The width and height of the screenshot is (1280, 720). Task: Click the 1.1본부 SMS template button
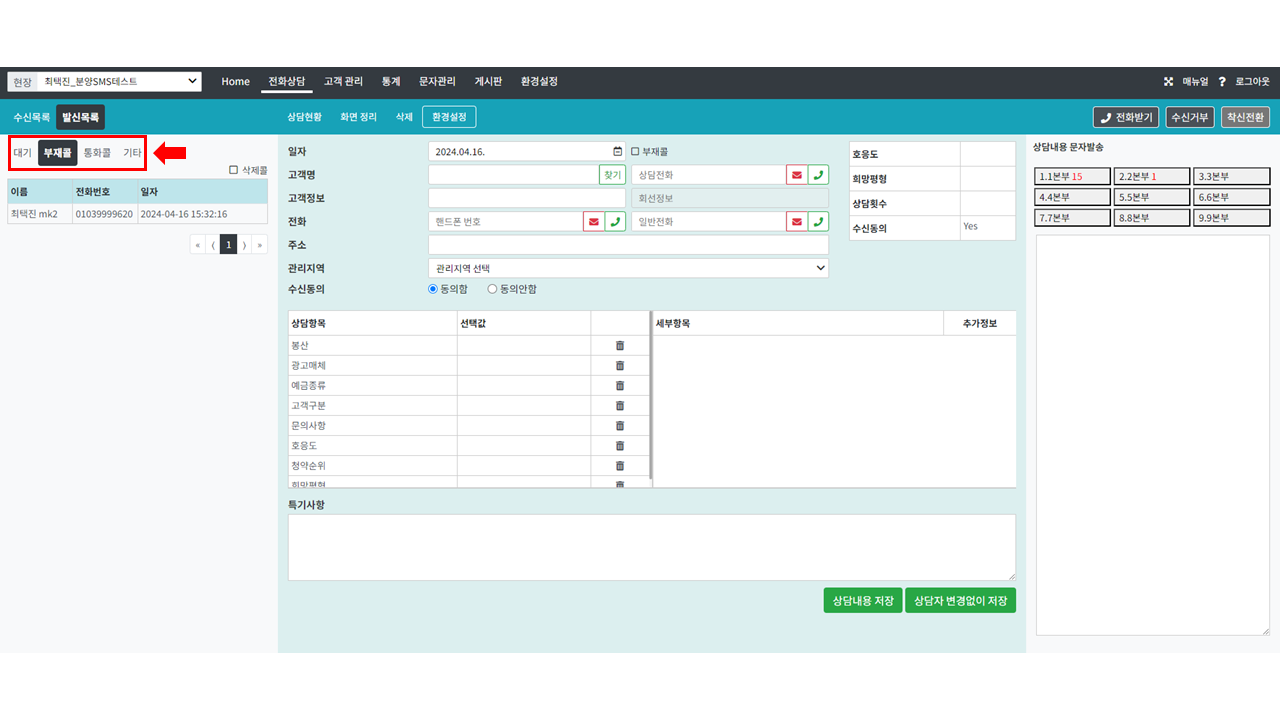point(1072,176)
